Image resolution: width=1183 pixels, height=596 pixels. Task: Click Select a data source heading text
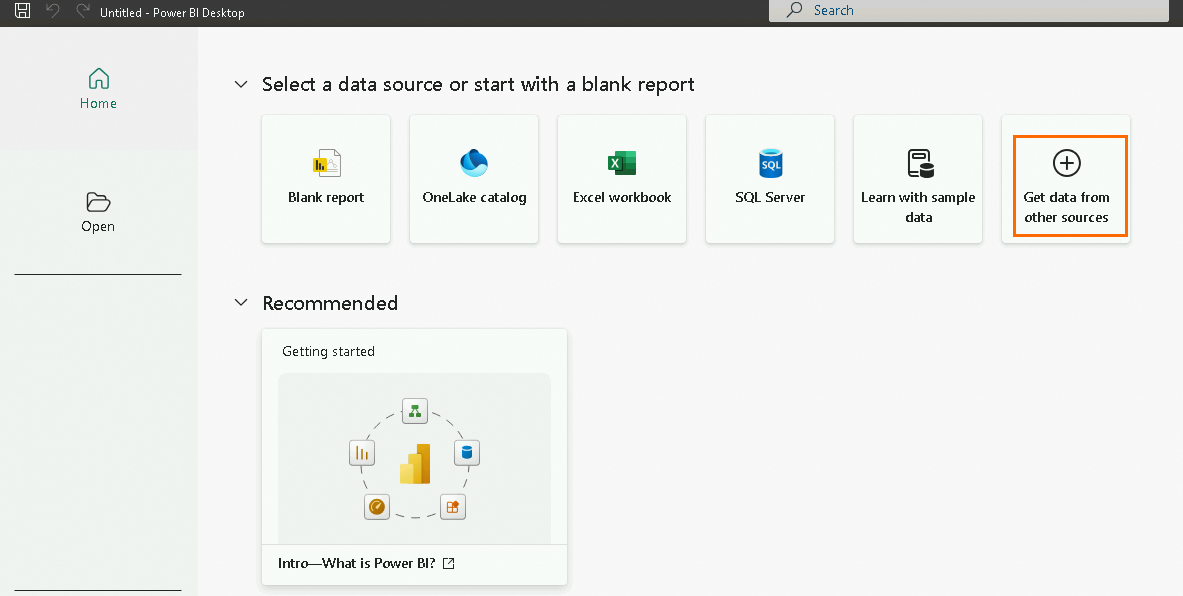click(478, 84)
